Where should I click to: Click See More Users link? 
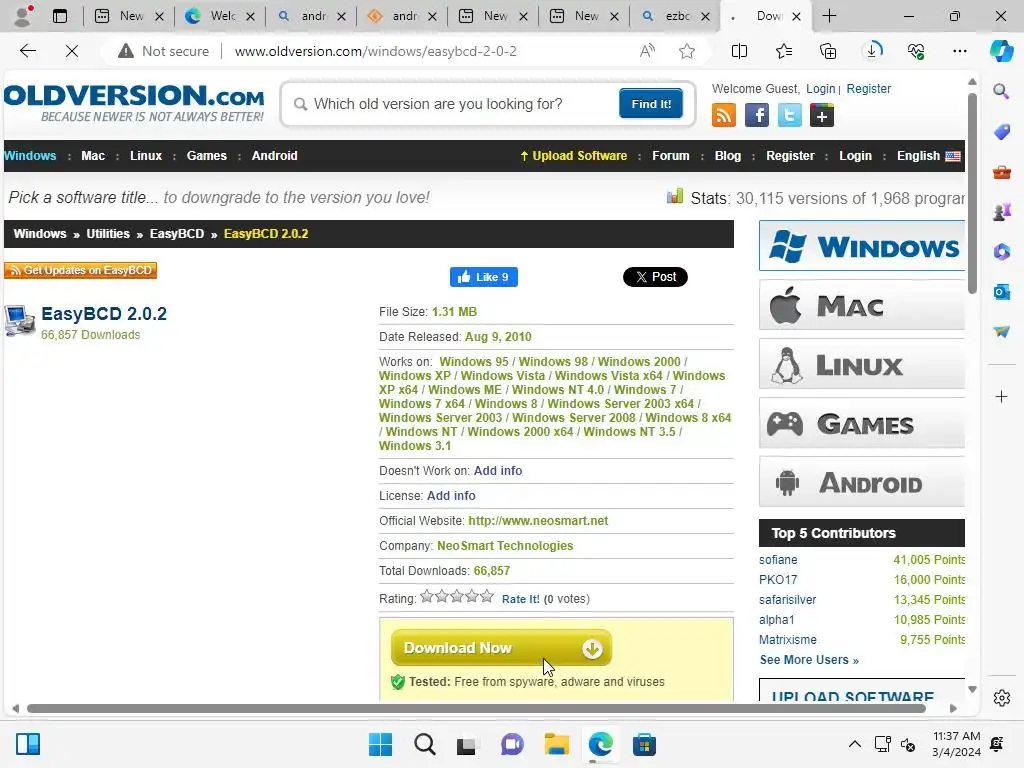pos(809,660)
